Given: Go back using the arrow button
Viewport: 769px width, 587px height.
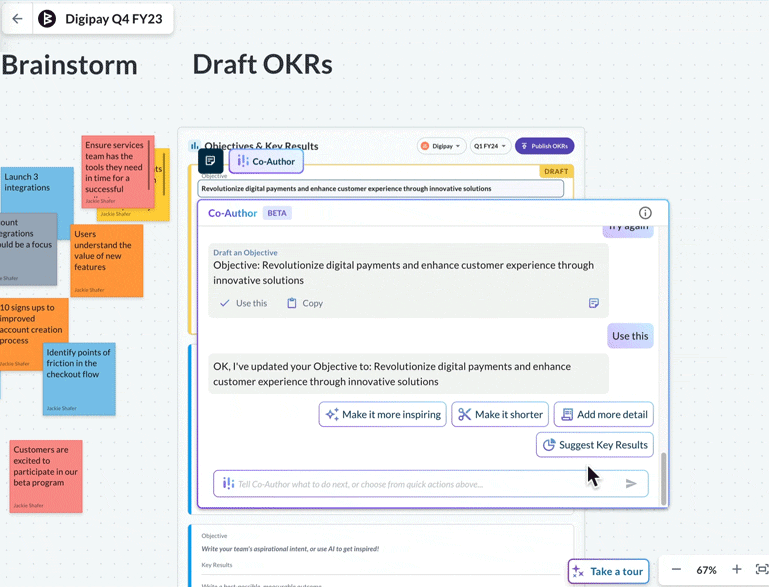Looking at the screenshot, I should [17, 19].
